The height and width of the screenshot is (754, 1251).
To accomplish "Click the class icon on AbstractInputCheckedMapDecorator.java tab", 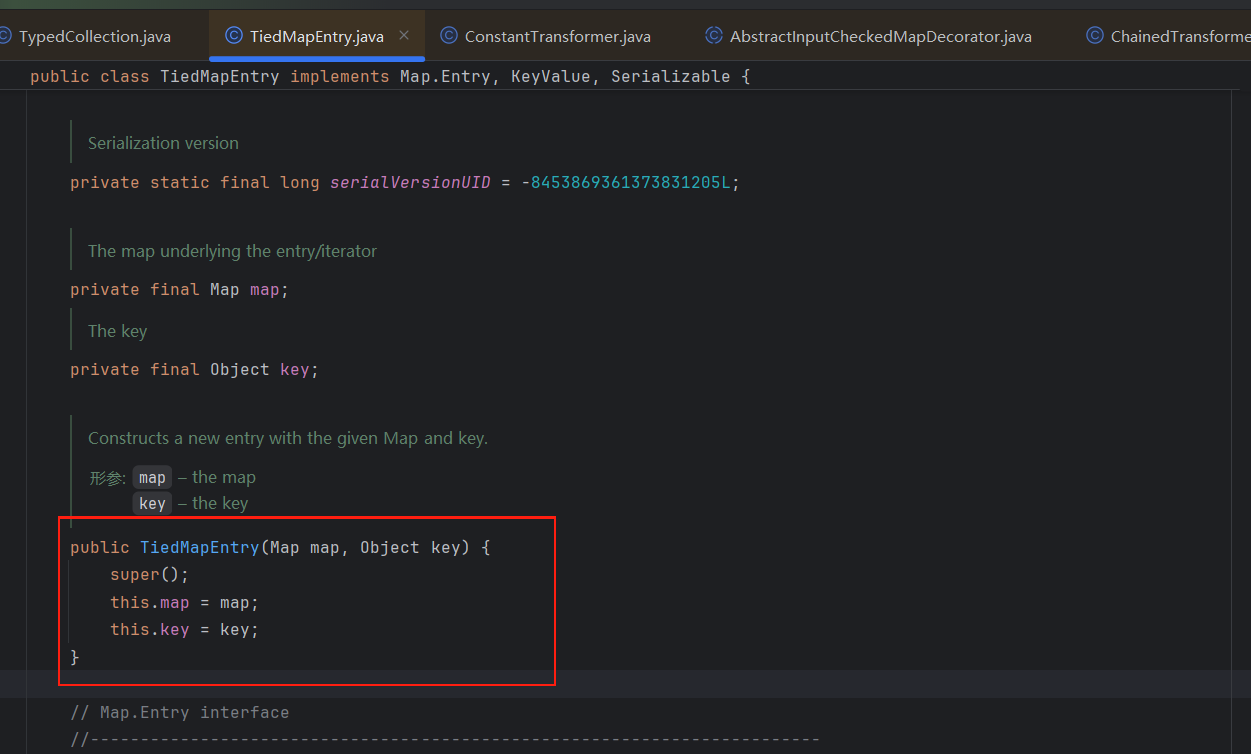I will pyautogui.click(x=714, y=36).
